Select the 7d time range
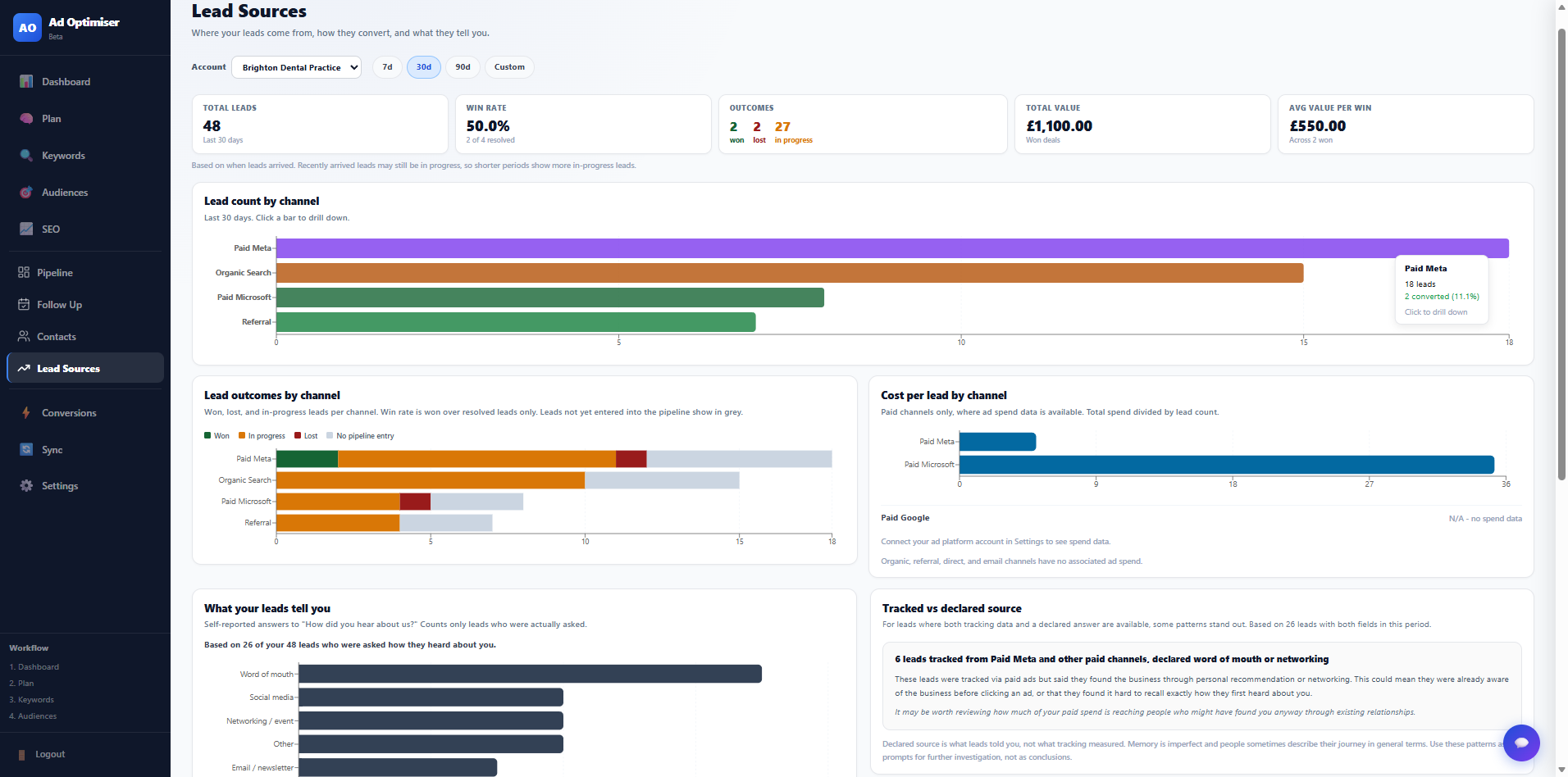 [387, 67]
